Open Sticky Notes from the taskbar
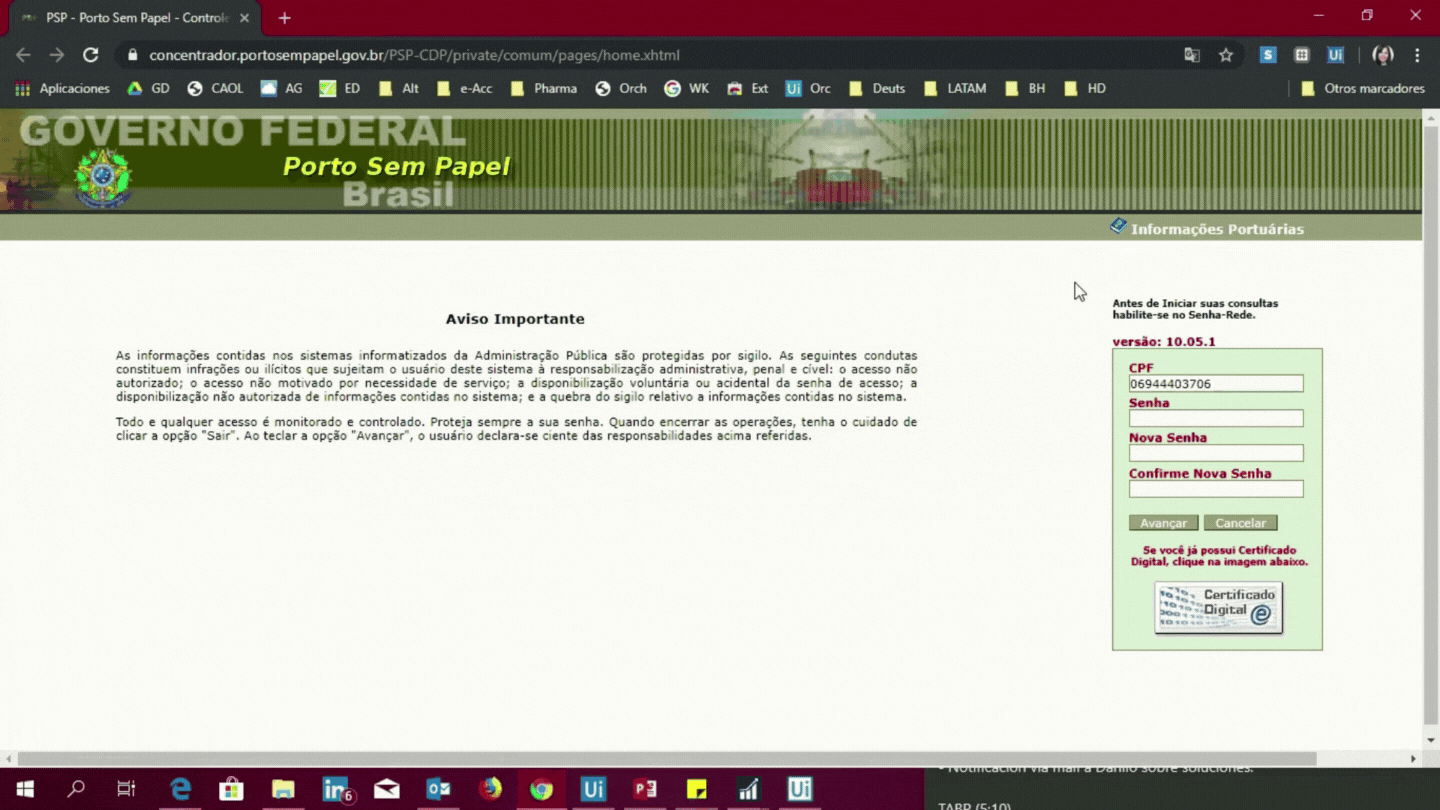The image size is (1440, 810). (697, 789)
